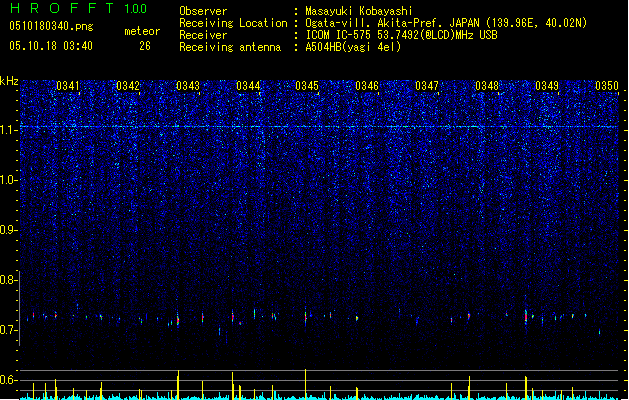Click the 0349 time marker
Screen dimensions: 629x400
[x=547, y=85]
